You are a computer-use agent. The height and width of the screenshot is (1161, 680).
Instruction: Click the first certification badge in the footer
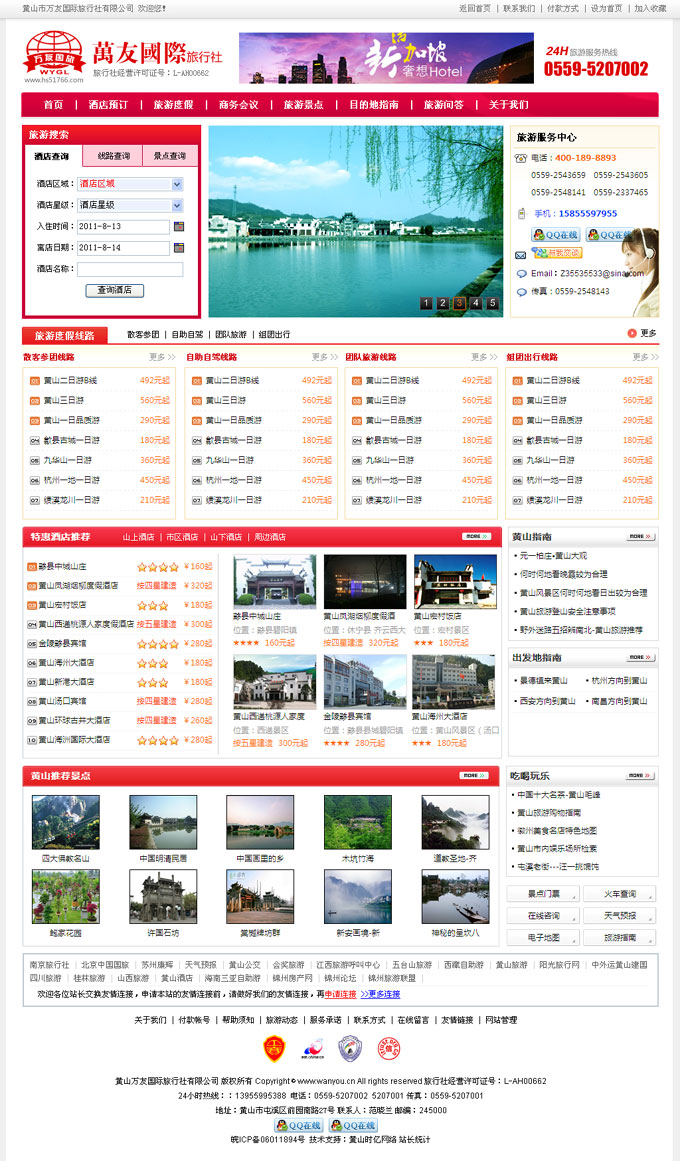275,1048
